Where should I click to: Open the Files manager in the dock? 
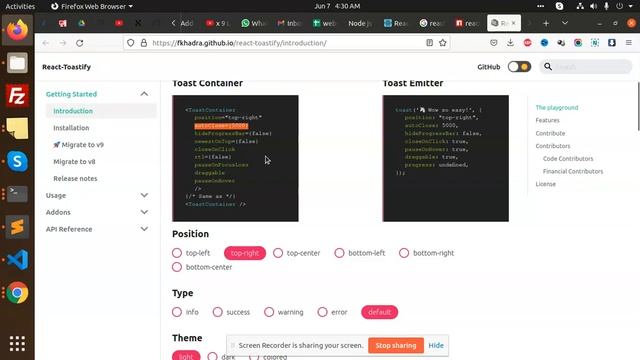[x=17, y=63]
